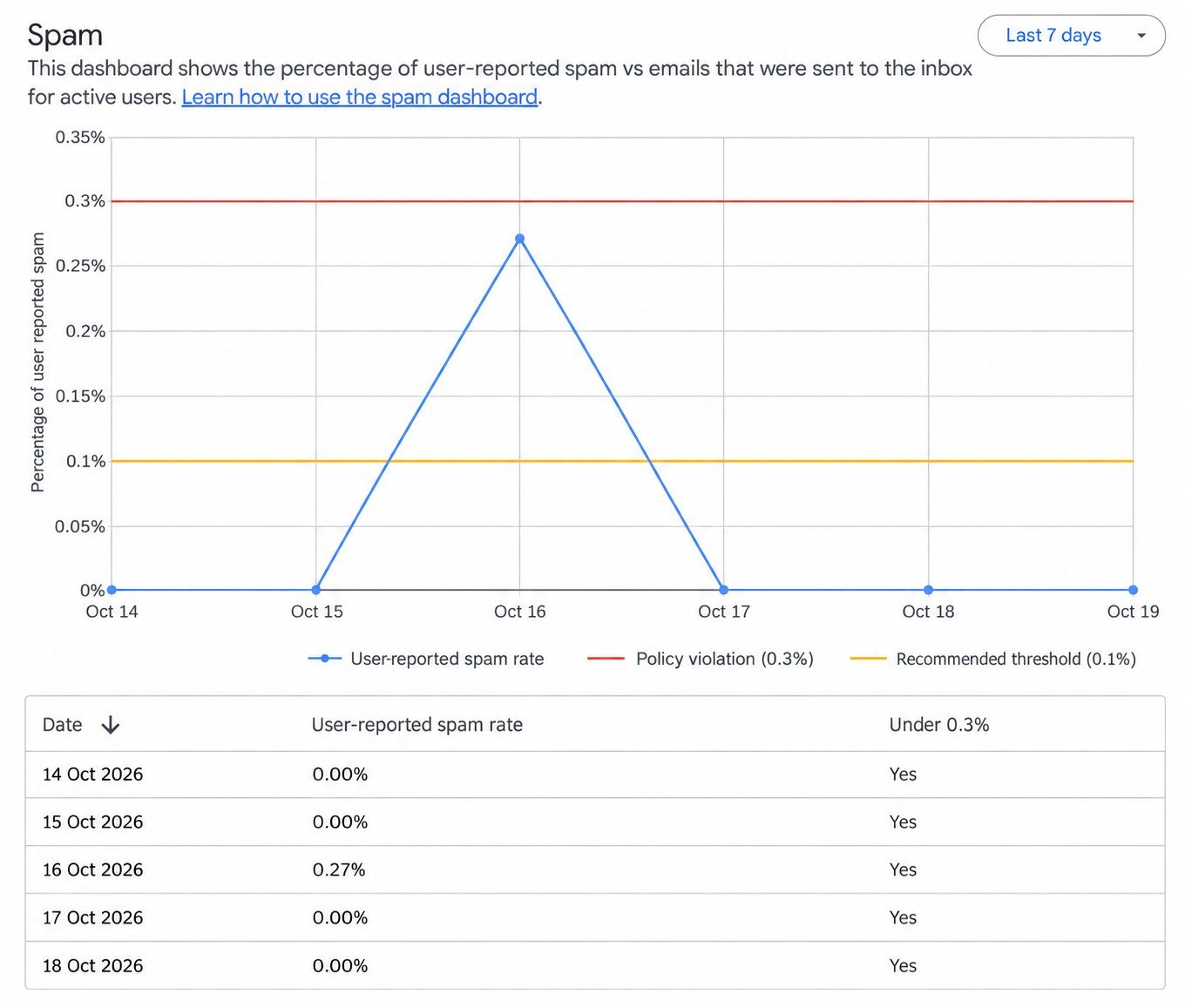Toggle Policy violation (0.3%) legend entry
This screenshot has height=1008, width=1185.
pos(701,659)
